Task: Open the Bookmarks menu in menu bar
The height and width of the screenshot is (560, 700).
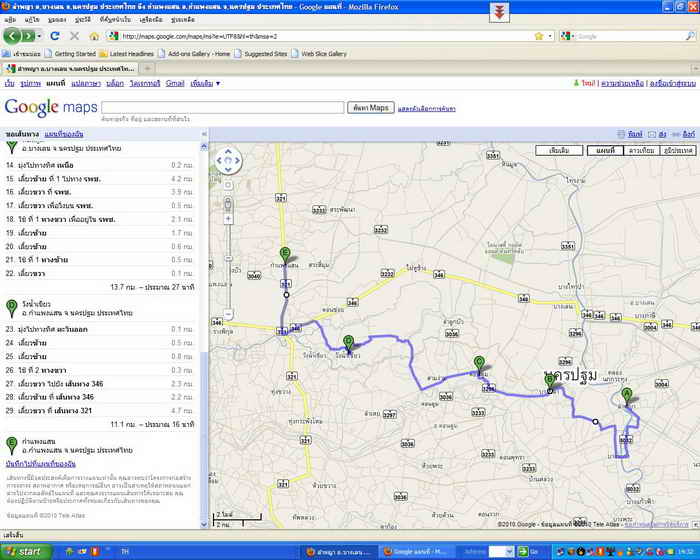Action: click(115, 20)
